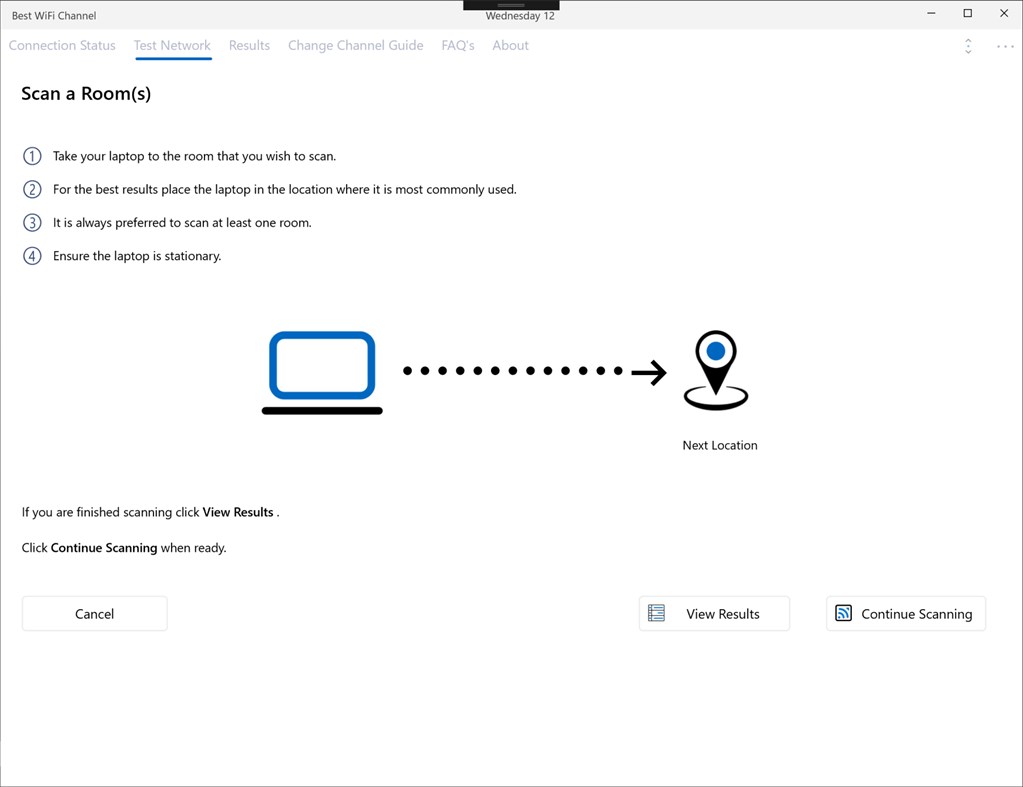Image resolution: width=1023 pixels, height=787 pixels.
Task: Switch to the Connection Status tab
Action: click(61, 45)
